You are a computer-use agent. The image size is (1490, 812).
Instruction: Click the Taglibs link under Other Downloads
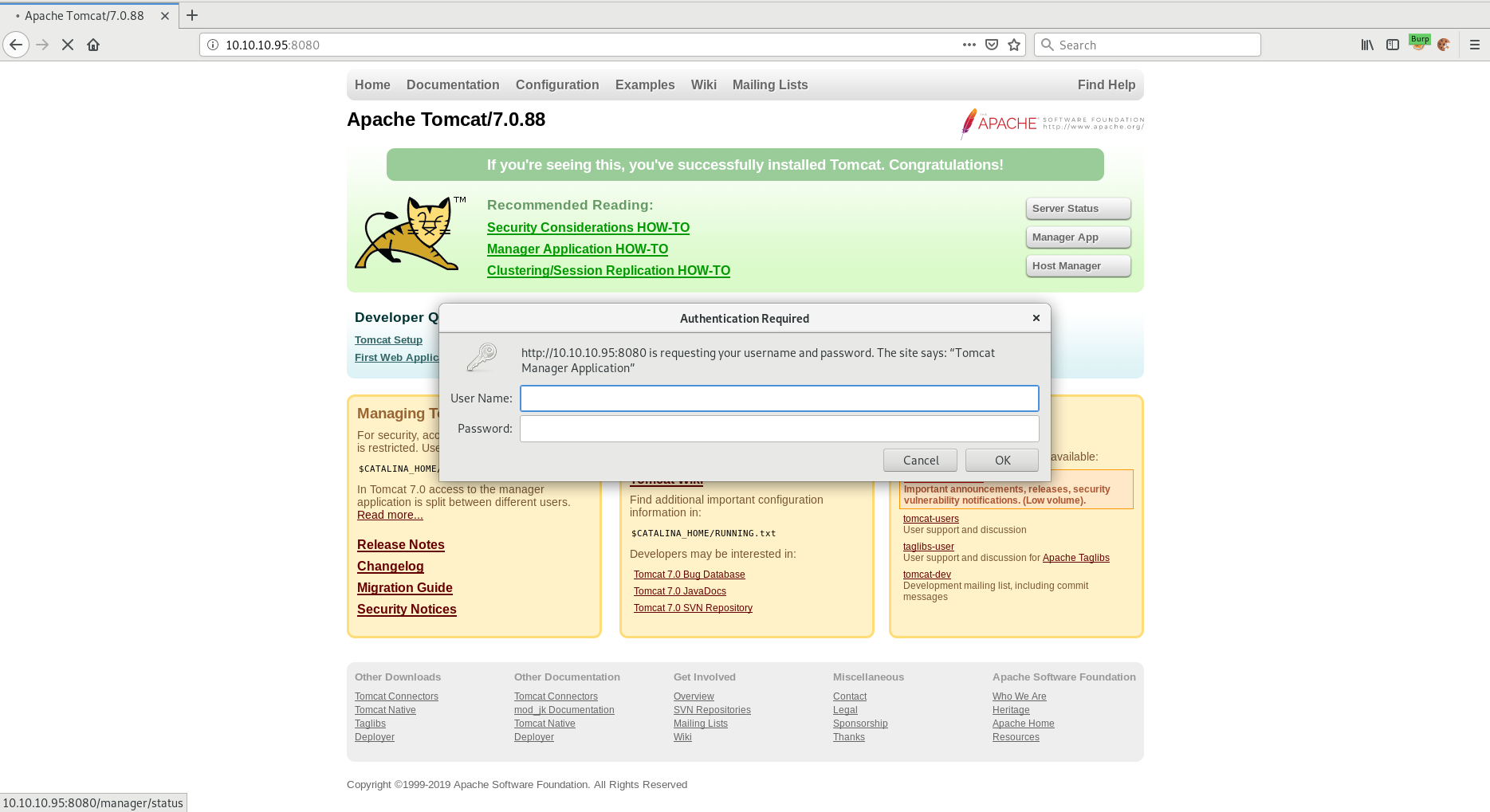click(x=370, y=724)
